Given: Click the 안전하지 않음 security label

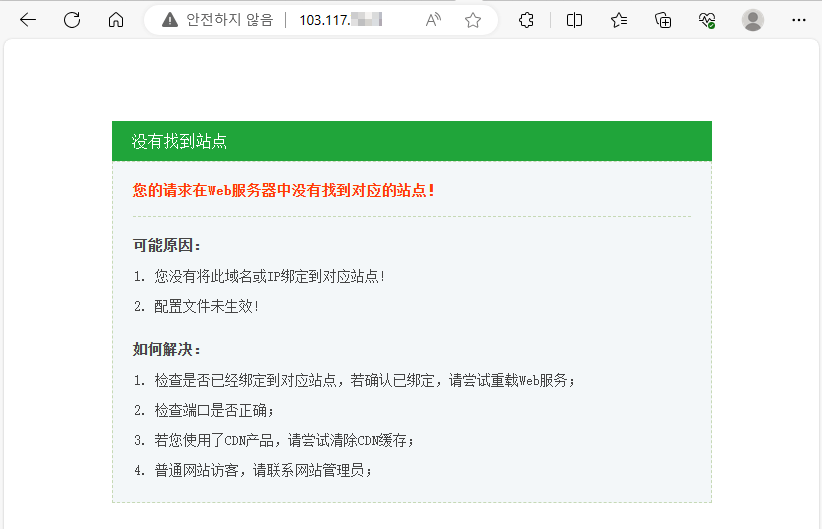Looking at the screenshot, I should [230, 20].
